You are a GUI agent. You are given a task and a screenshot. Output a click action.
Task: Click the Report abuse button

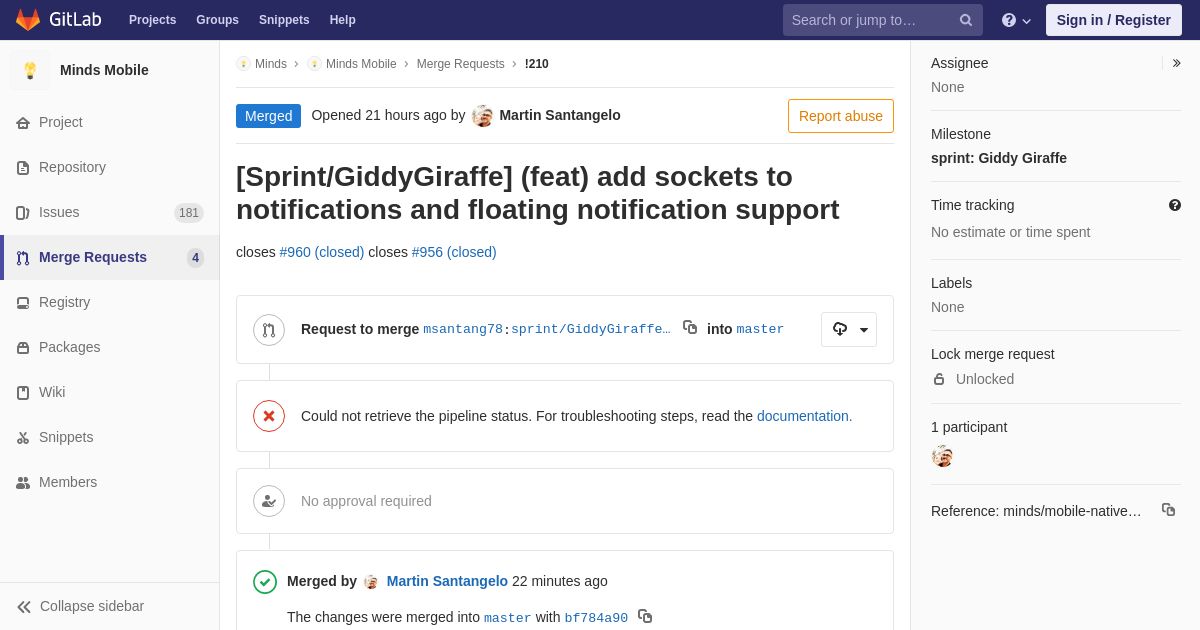pos(841,116)
